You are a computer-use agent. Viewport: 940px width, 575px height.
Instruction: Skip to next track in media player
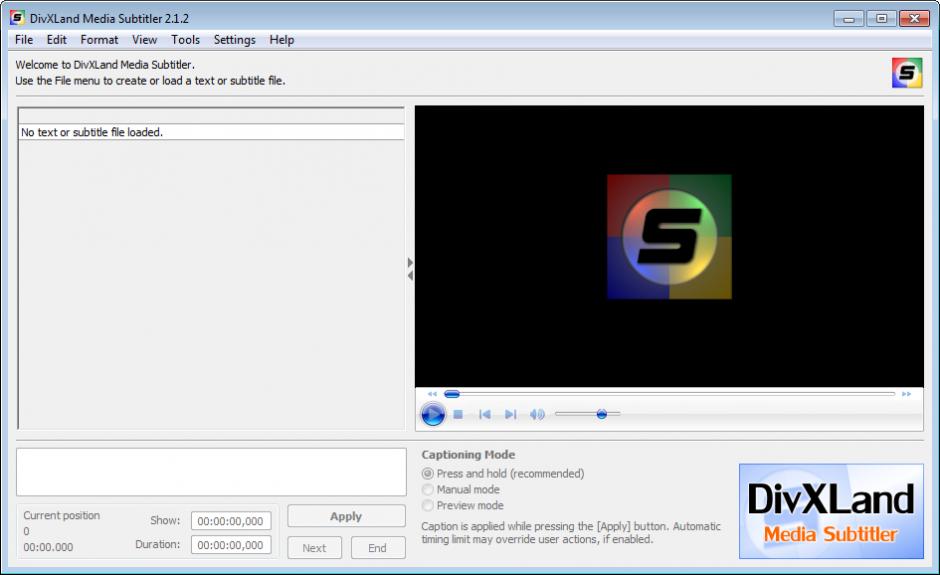coord(510,414)
